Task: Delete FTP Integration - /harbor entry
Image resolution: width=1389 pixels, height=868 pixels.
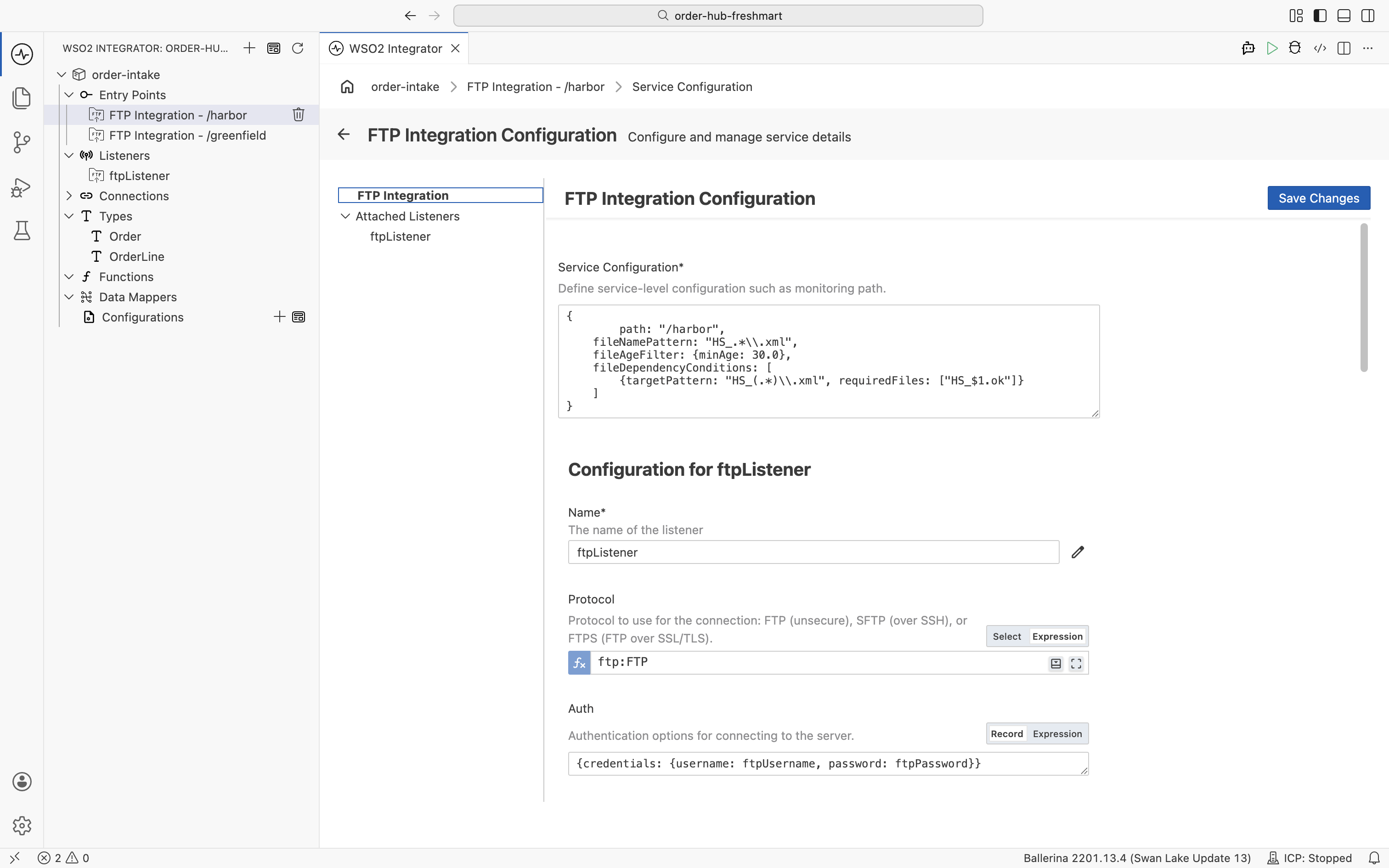Action: [299, 115]
